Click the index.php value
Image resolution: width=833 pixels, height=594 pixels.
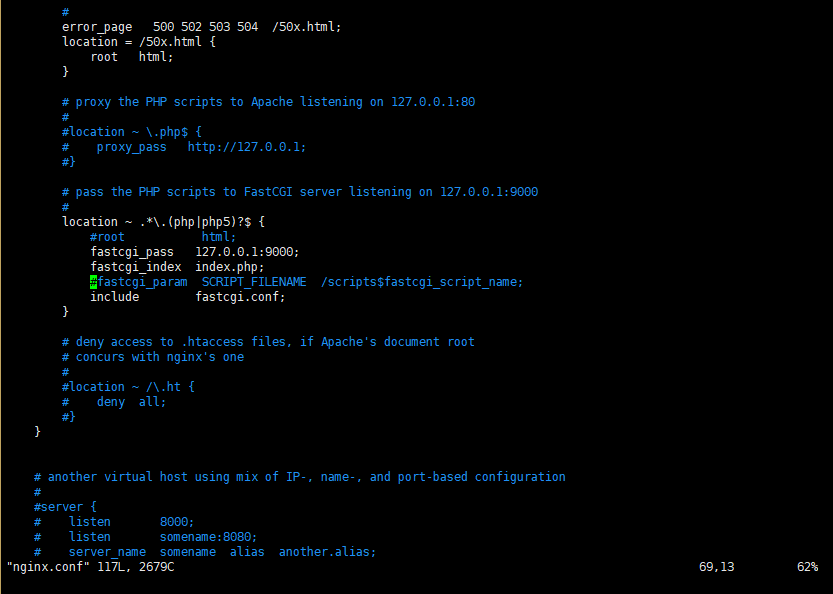coord(230,267)
